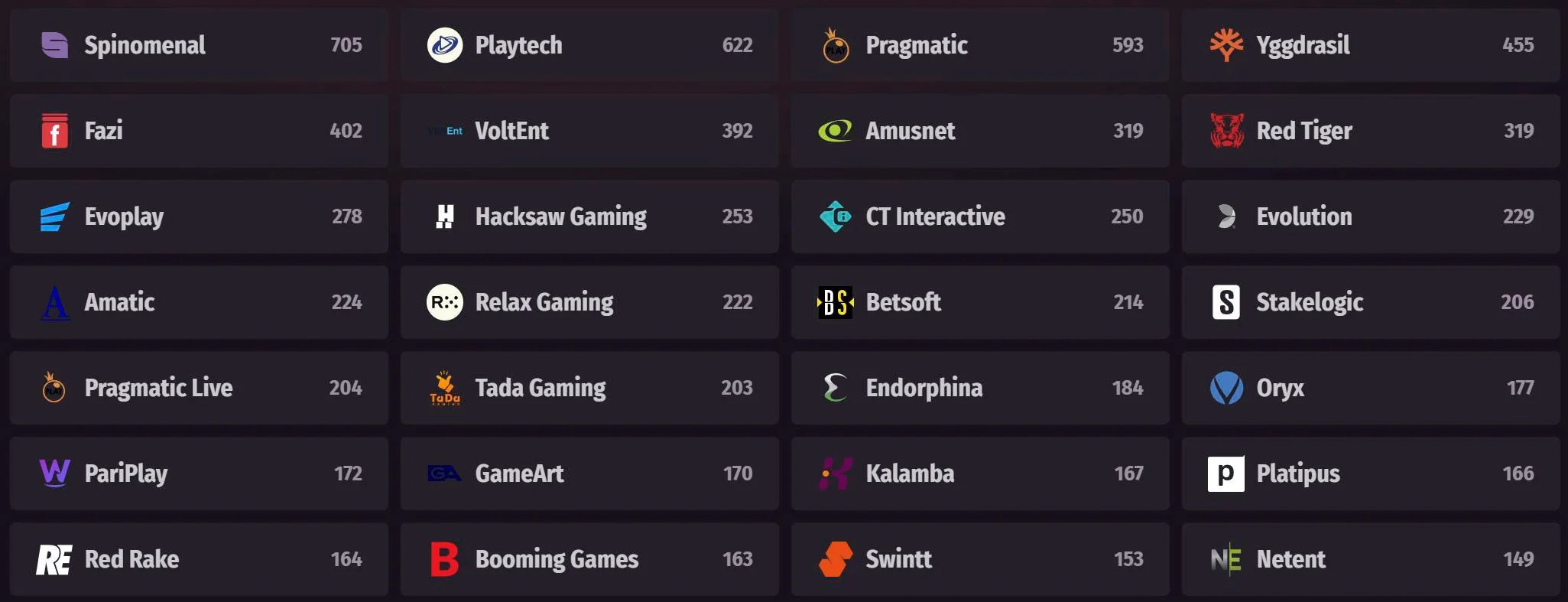Click the Fazi red 'f' icon
The image size is (1568, 602).
(x=54, y=131)
